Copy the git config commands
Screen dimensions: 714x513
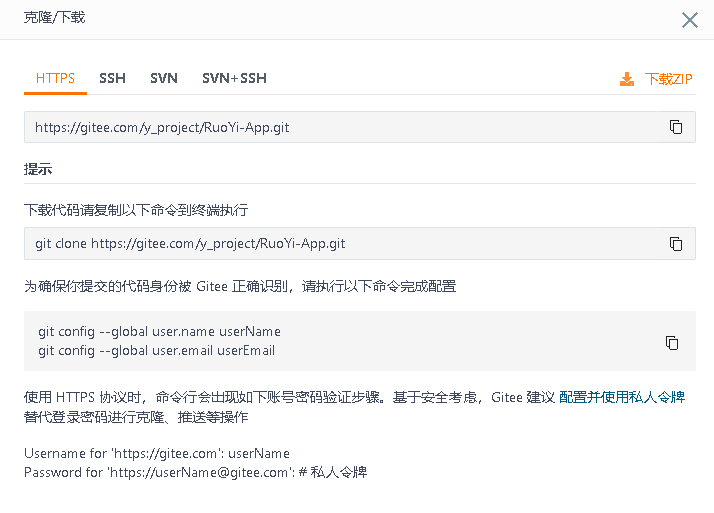(x=672, y=342)
